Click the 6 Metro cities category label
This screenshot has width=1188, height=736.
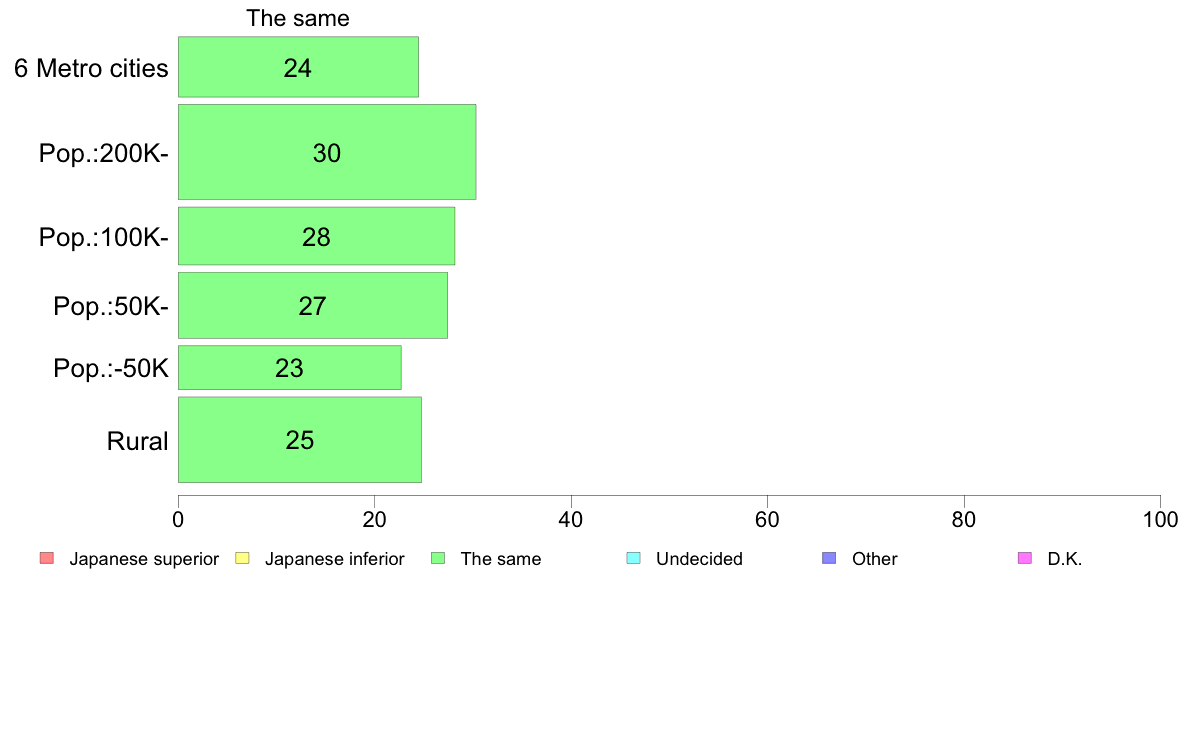pos(91,68)
